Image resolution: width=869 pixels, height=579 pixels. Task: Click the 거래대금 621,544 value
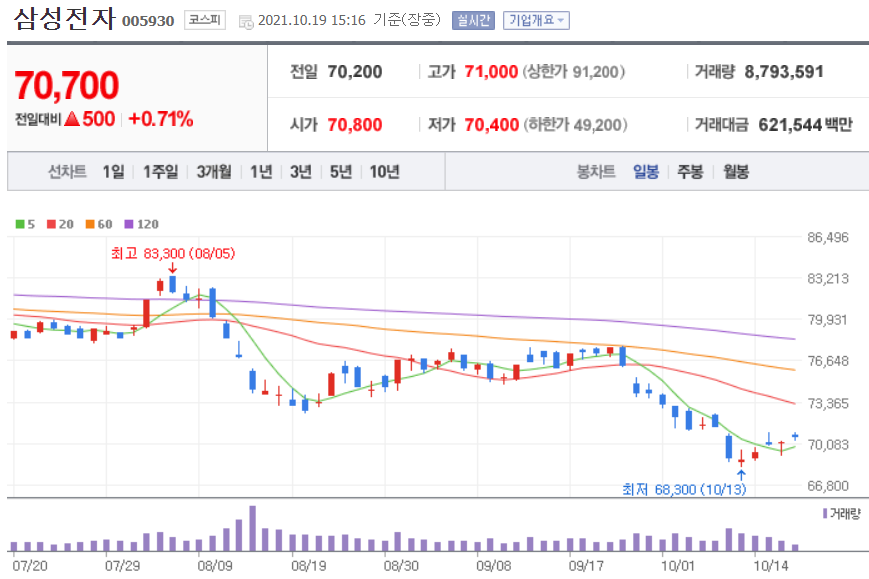[790, 125]
